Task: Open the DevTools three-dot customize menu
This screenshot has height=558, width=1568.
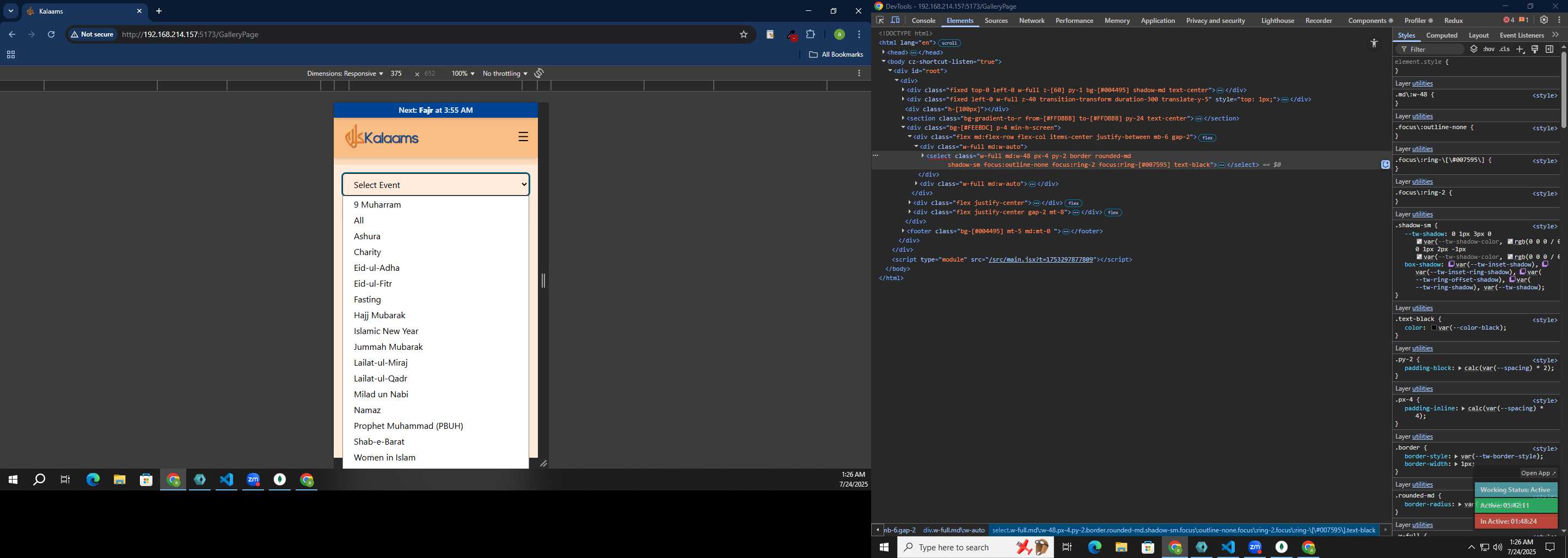Action: tap(1559, 20)
